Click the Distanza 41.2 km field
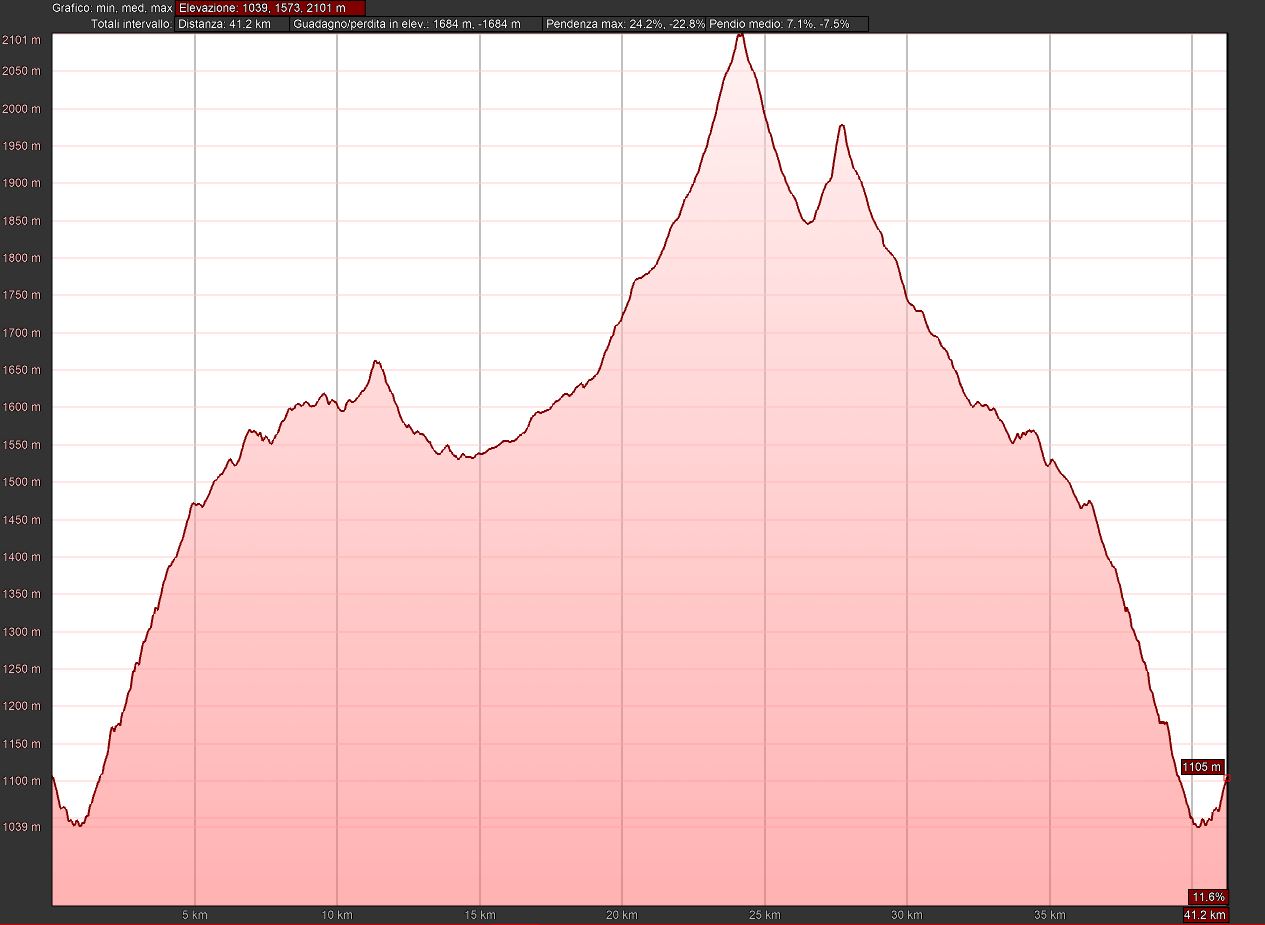This screenshot has height=925, width=1265. [x=232, y=24]
